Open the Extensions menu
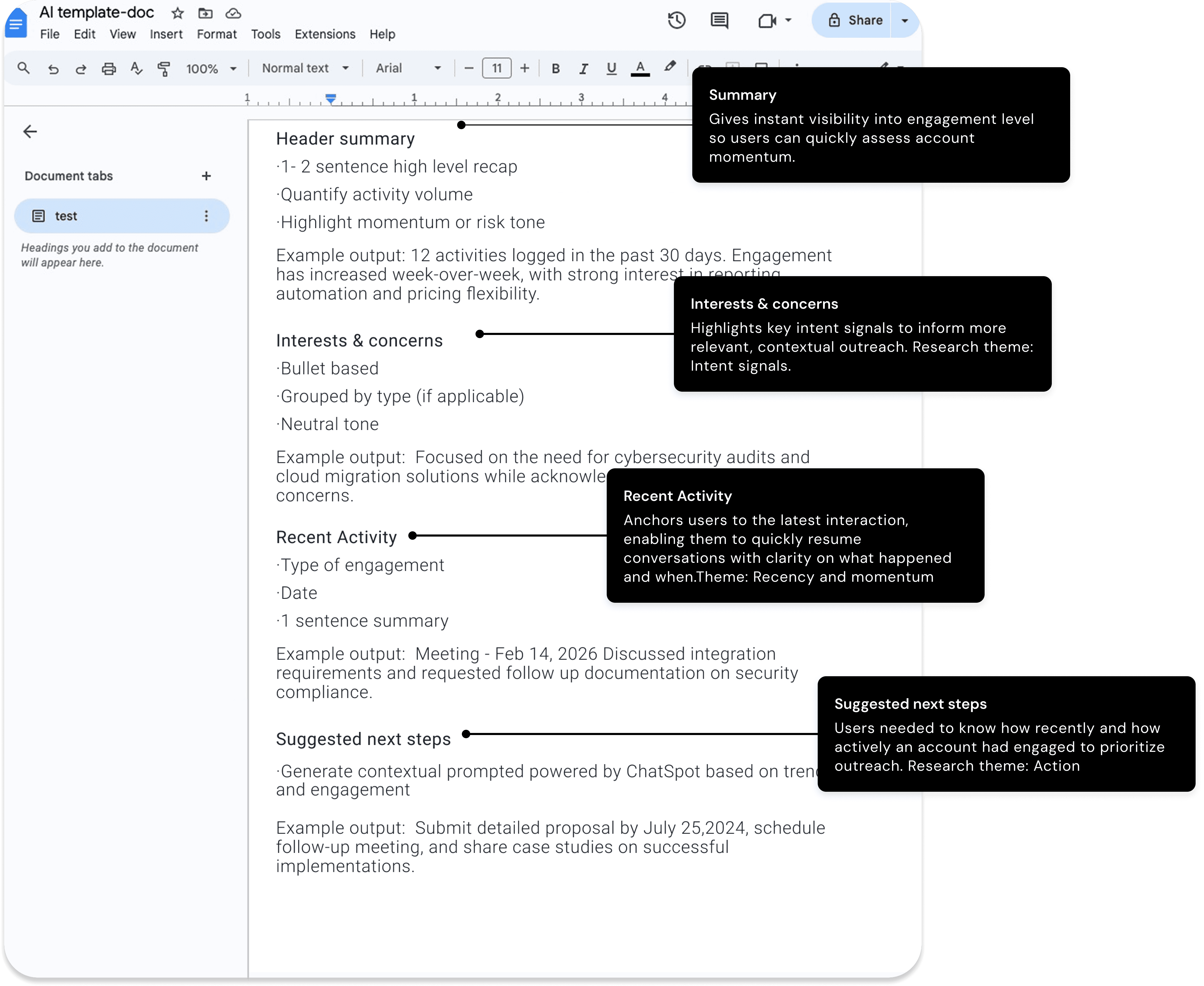 325,34
